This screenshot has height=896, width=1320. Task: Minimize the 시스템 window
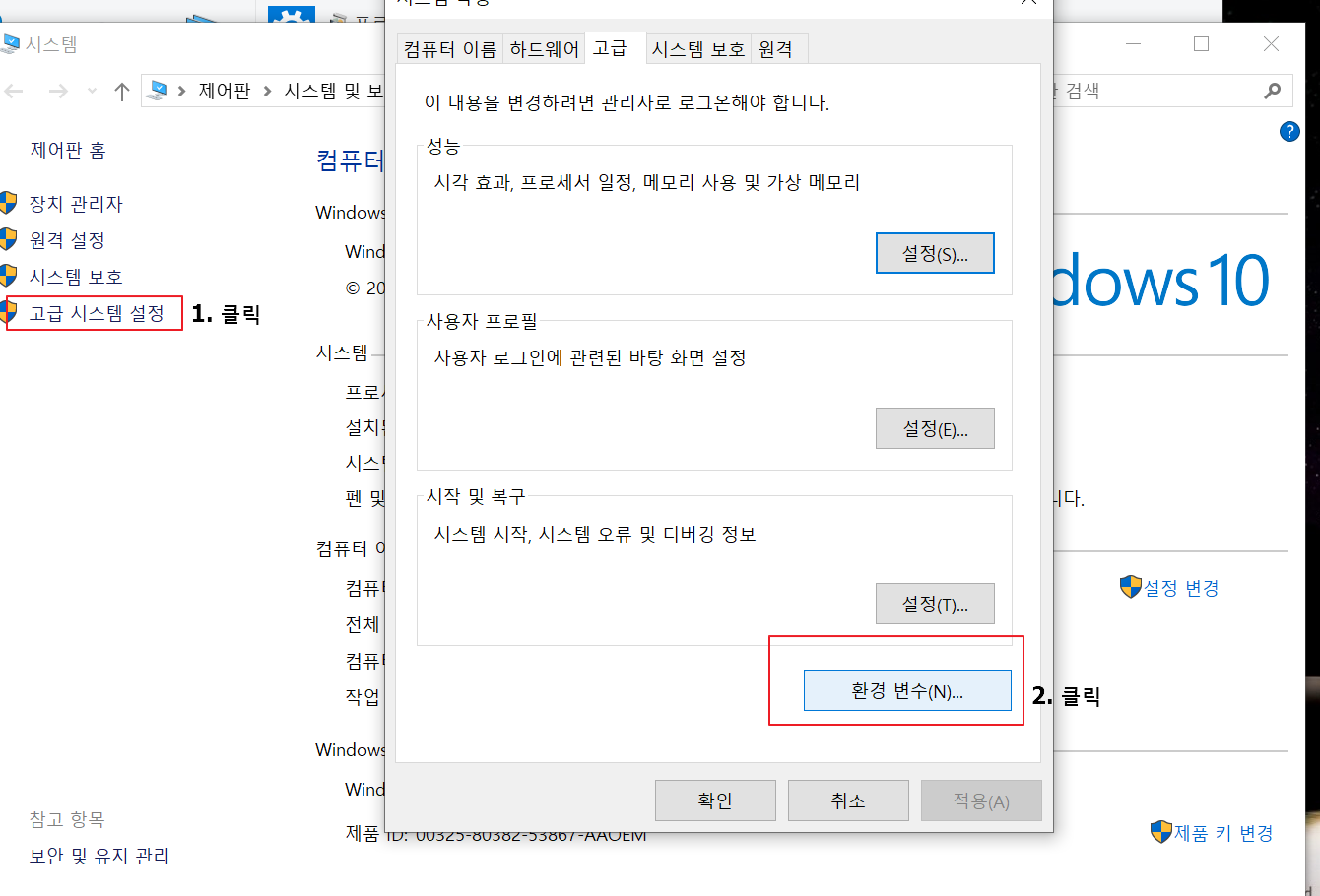pyautogui.click(x=1134, y=44)
